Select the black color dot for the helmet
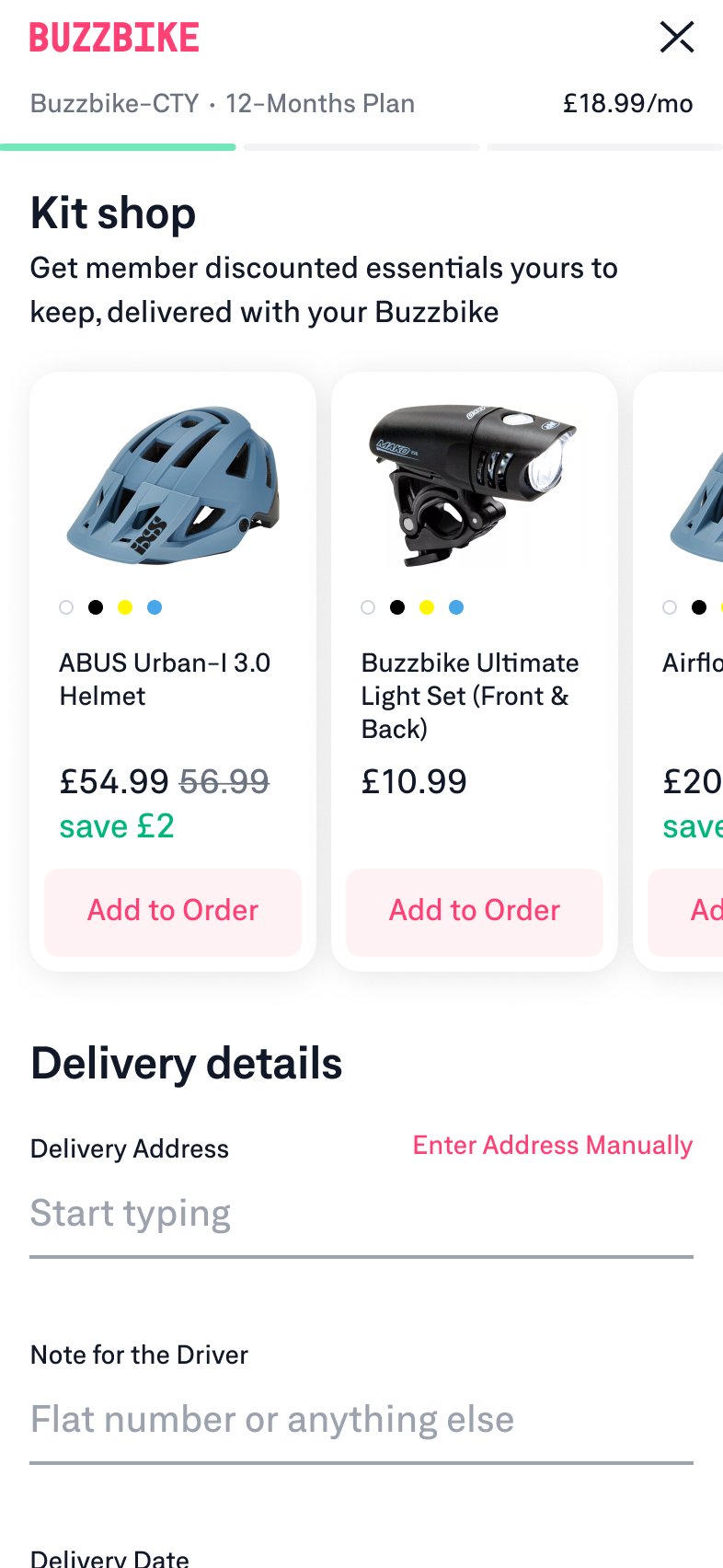The width and height of the screenshot is (723, 1568). (96, 607)
